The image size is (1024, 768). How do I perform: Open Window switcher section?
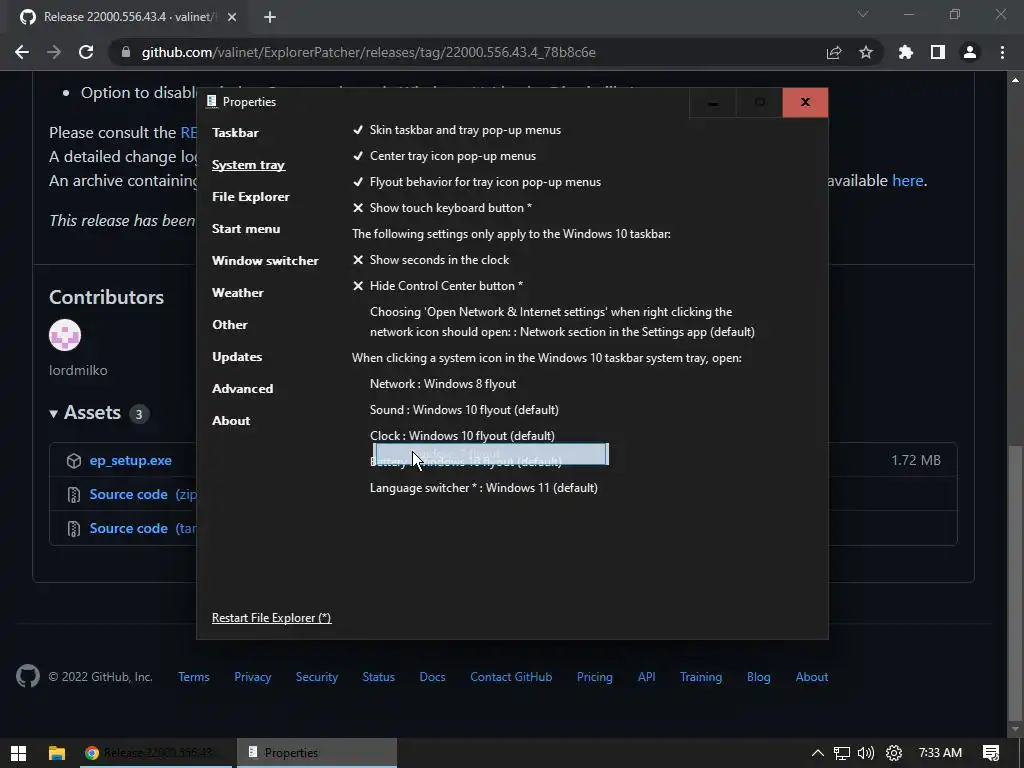(x=265, y=261)
